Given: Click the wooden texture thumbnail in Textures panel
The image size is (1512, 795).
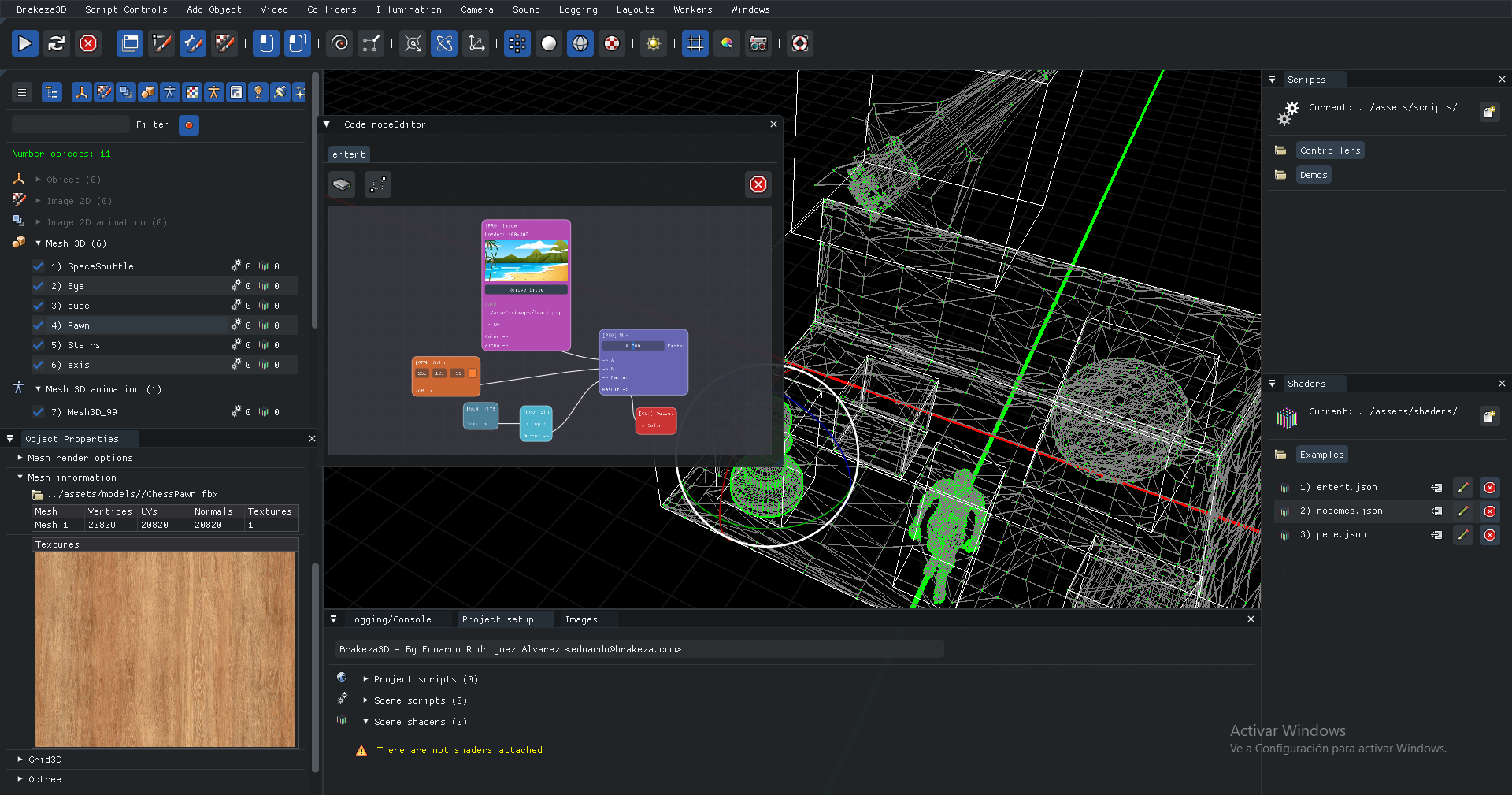Looking at the screenshot, I should (x=165, y=648).
